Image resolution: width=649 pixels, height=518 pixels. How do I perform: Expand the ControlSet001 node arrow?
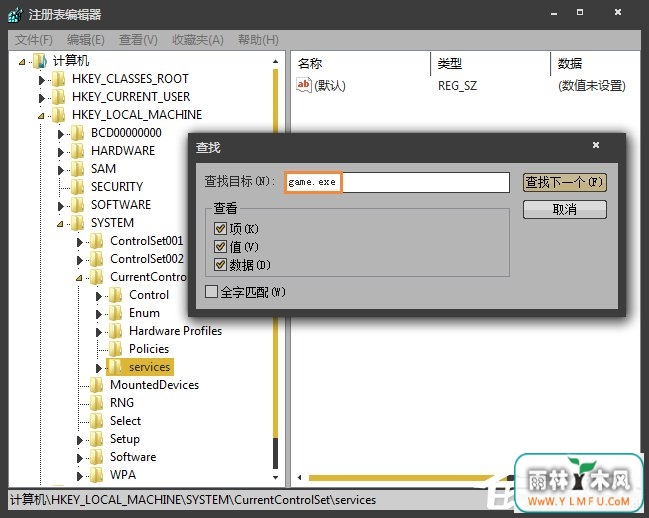(x=79, y=242)
